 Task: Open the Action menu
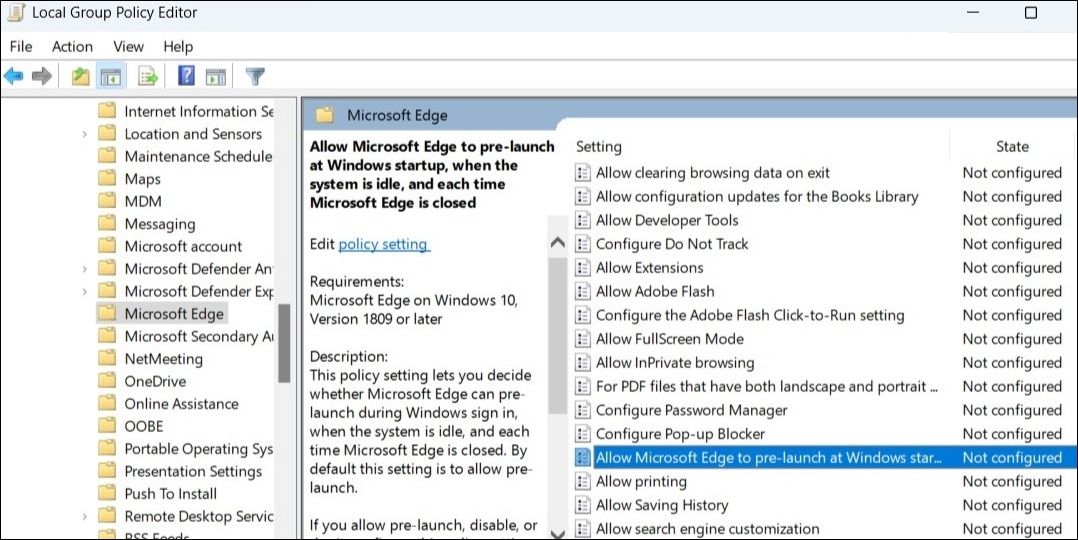coord(72,46)
